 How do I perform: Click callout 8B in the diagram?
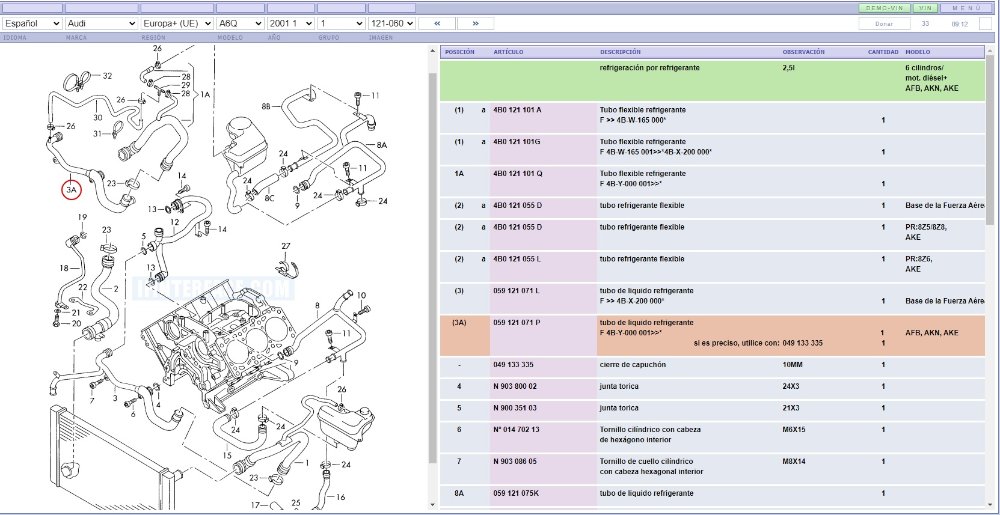(x=267, y=106)
